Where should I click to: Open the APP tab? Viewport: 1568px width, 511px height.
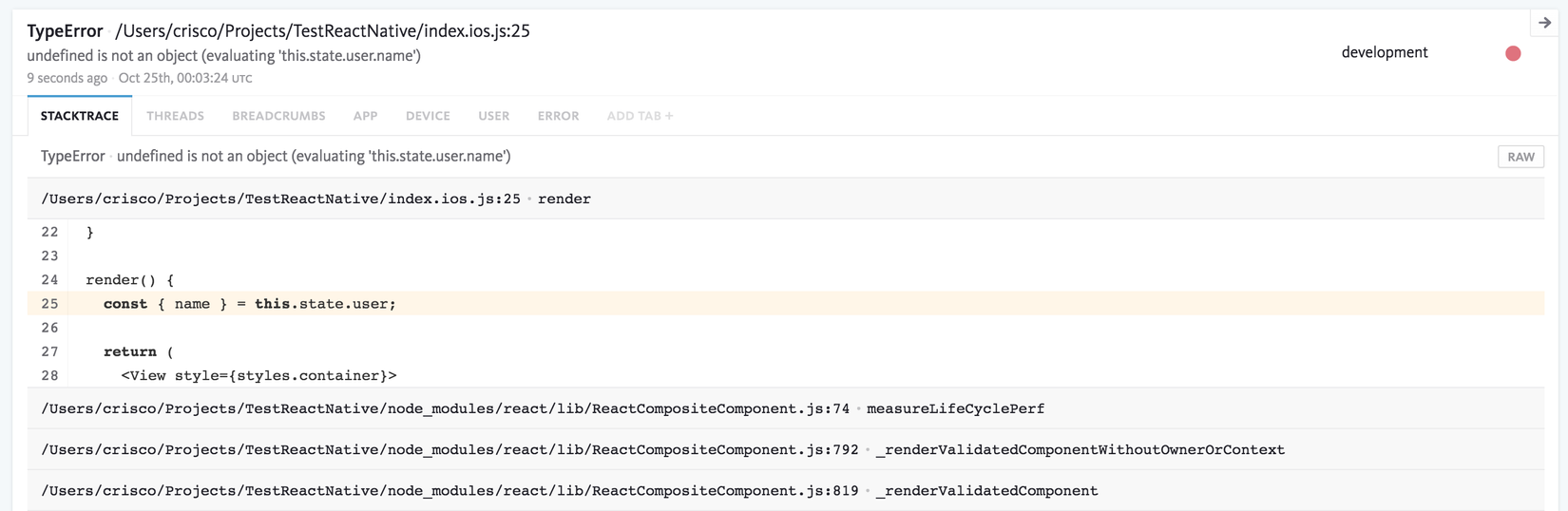365,116
